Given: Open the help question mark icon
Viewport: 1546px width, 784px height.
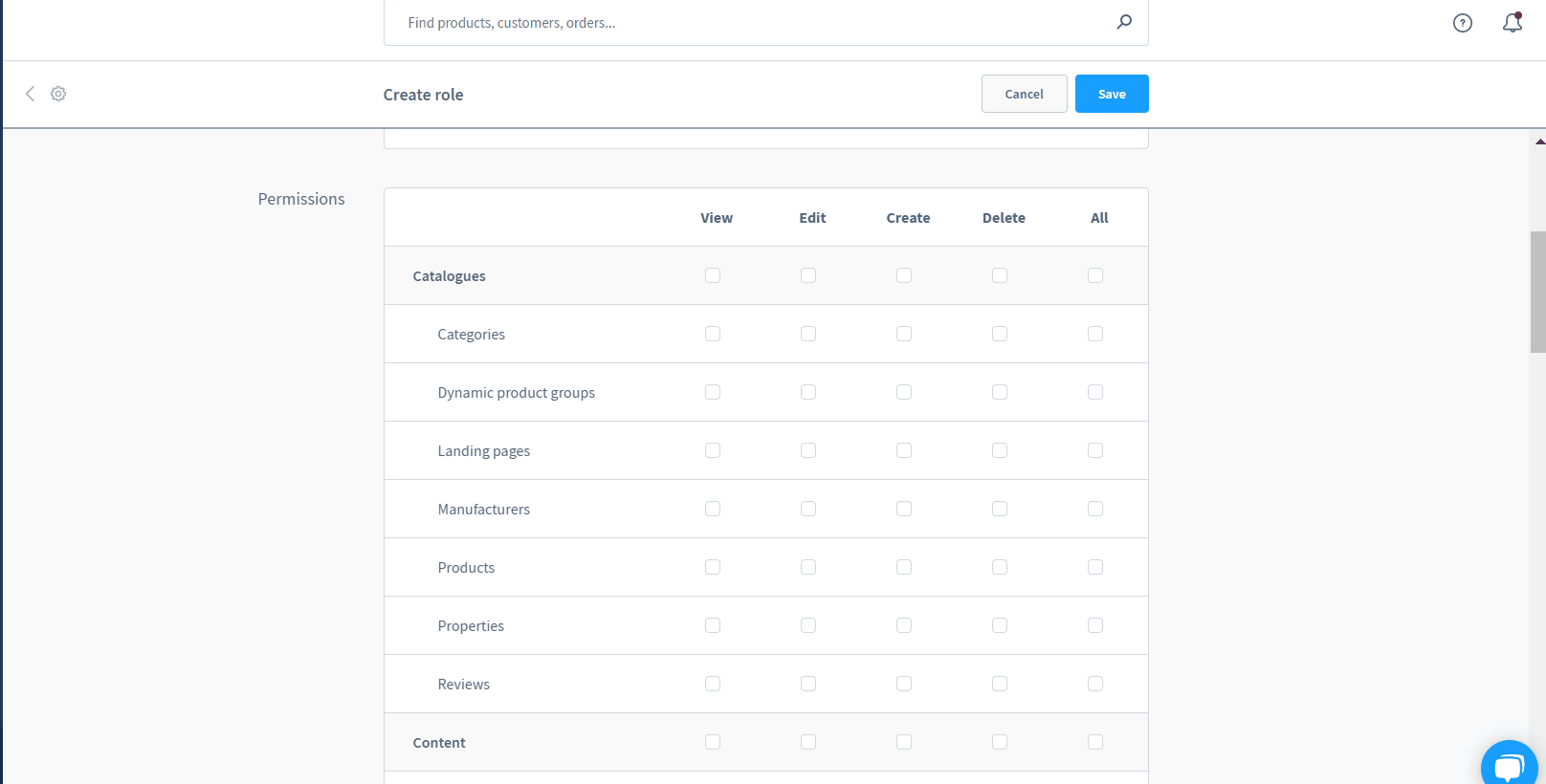Looking at the screenshot, I should pos(1463,23).
